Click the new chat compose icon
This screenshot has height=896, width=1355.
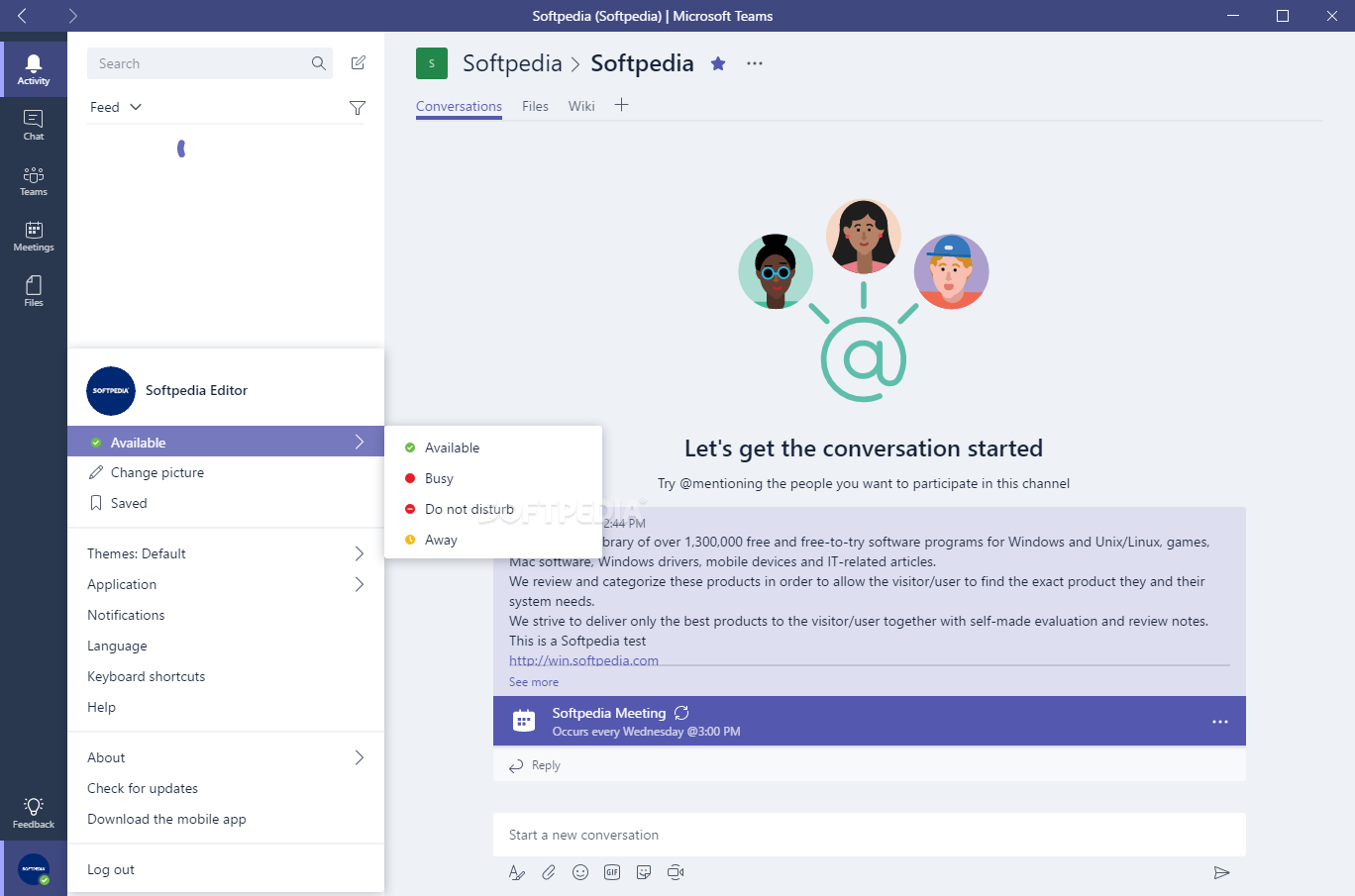pos(359,63)
